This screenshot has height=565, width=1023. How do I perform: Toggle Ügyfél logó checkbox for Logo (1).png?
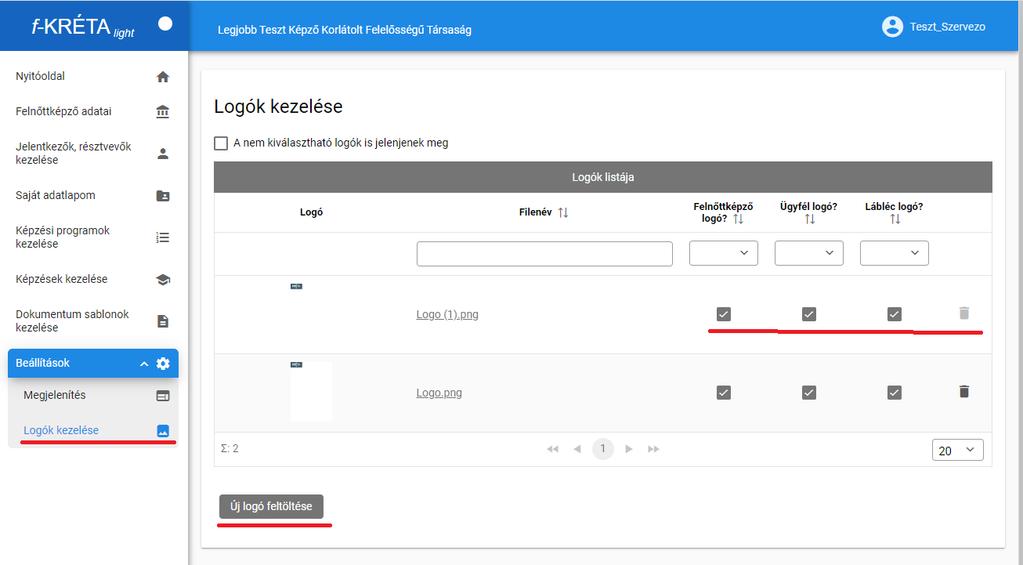pyautogui.click(x=809, y=314)
